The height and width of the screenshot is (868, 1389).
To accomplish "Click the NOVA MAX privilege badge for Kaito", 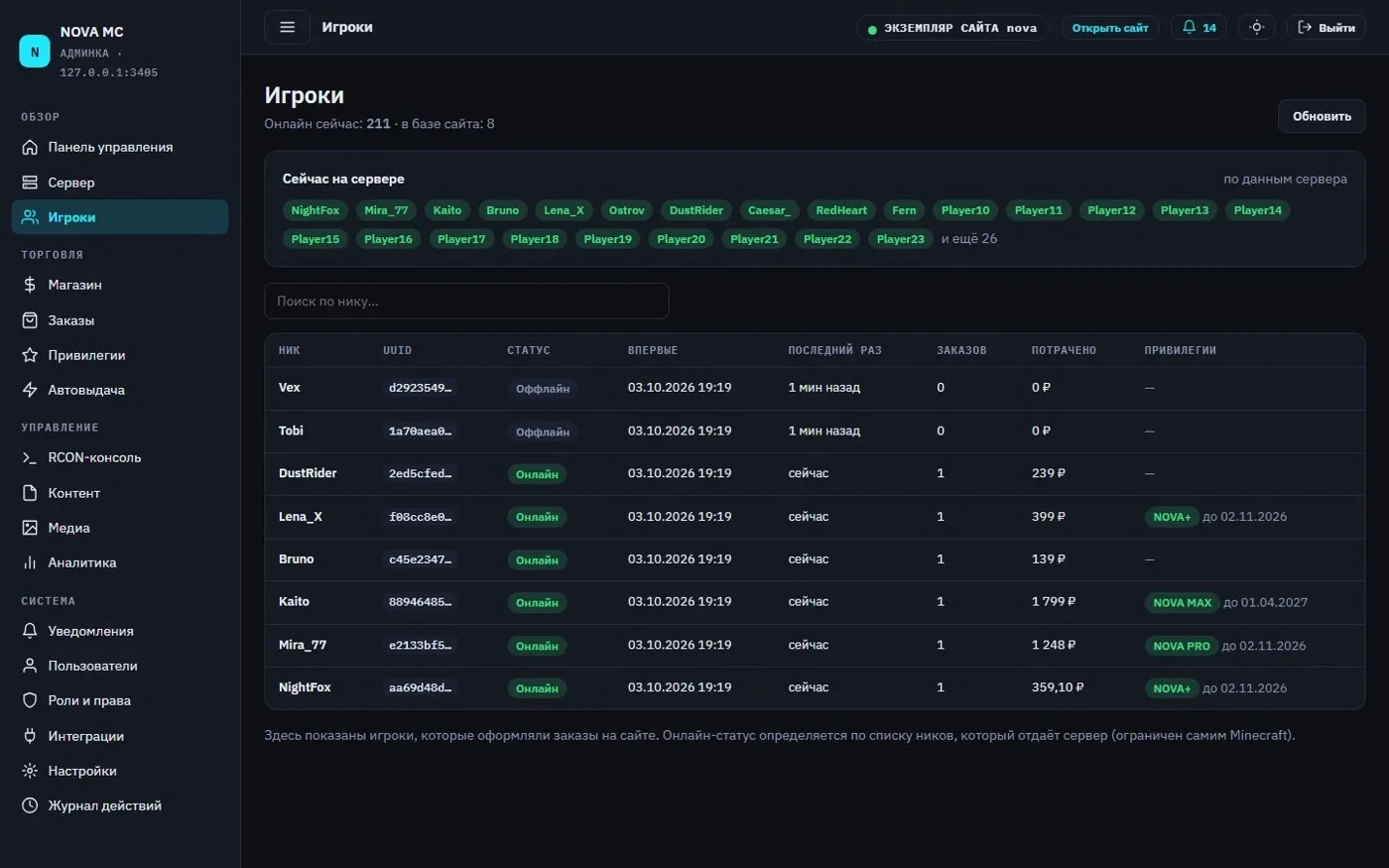I will (1182, 602).
